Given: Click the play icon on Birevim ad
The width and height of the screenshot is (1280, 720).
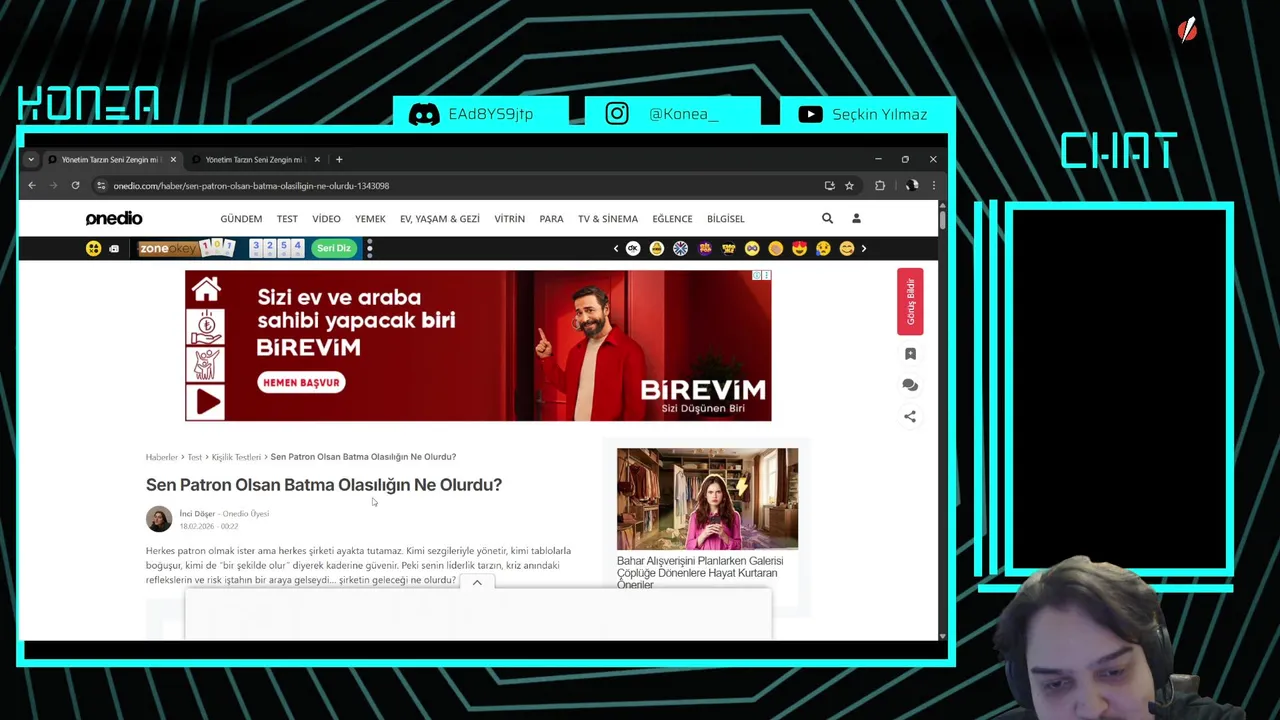Looking at the screenshot, I should 207,401.
